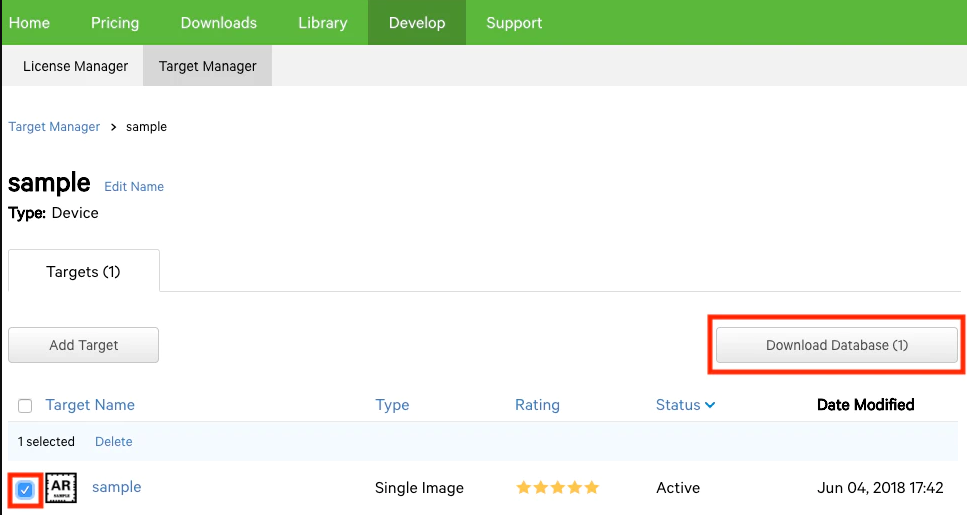Click the Target Manager breadcrumb link

point(54,127)
